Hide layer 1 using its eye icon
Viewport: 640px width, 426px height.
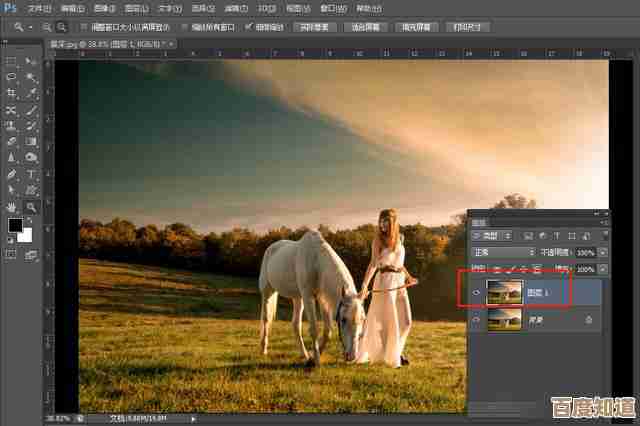475,291
